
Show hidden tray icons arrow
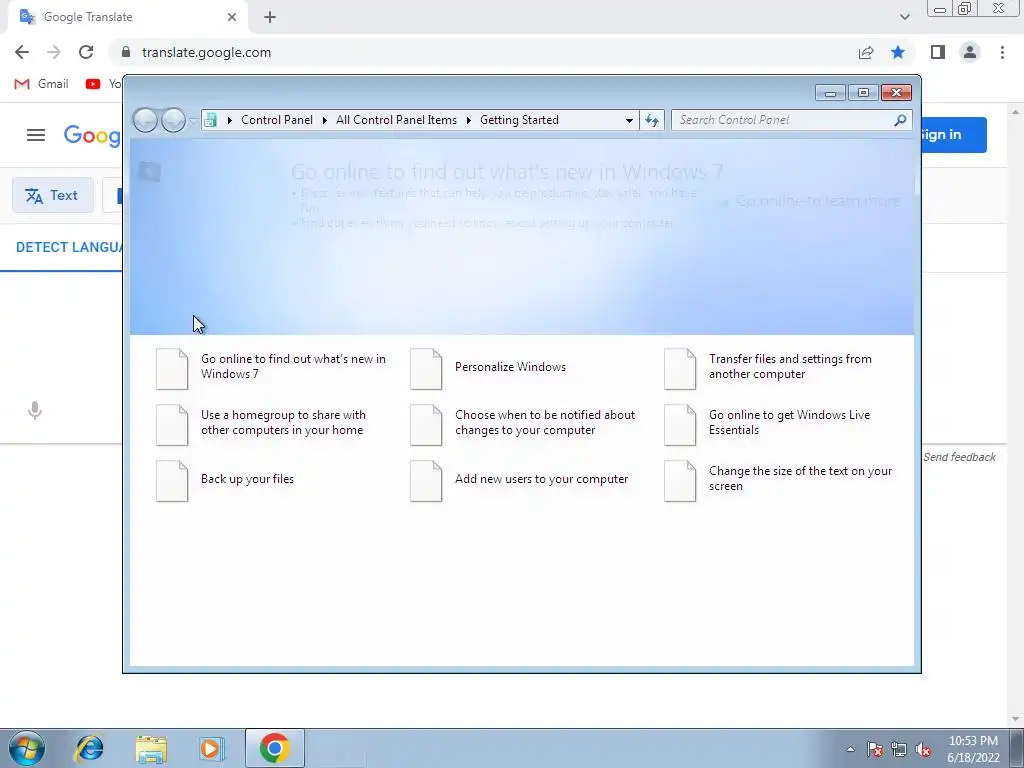point(850,750)
